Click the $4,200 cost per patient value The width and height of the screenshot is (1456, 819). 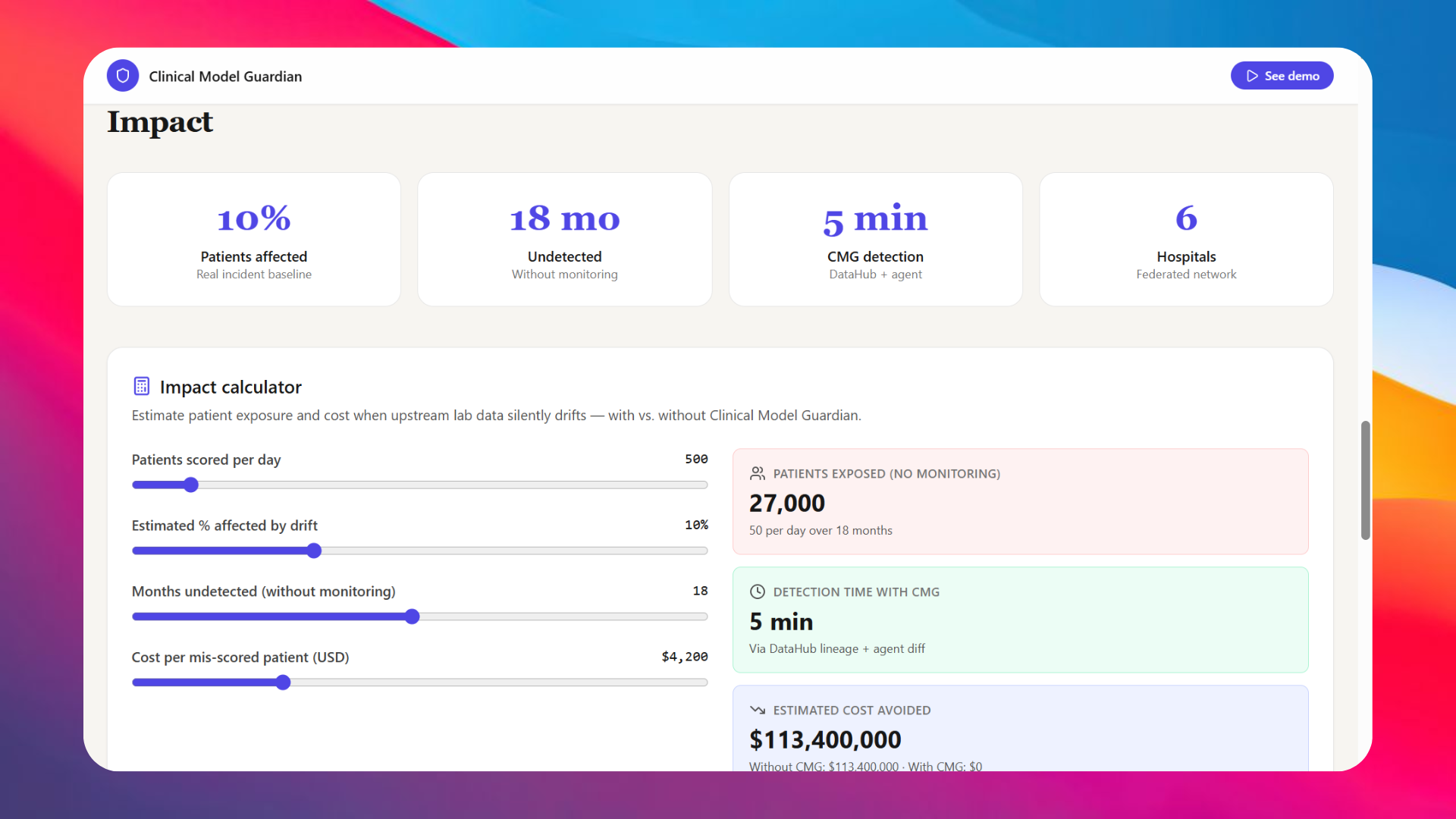(685, 657)
